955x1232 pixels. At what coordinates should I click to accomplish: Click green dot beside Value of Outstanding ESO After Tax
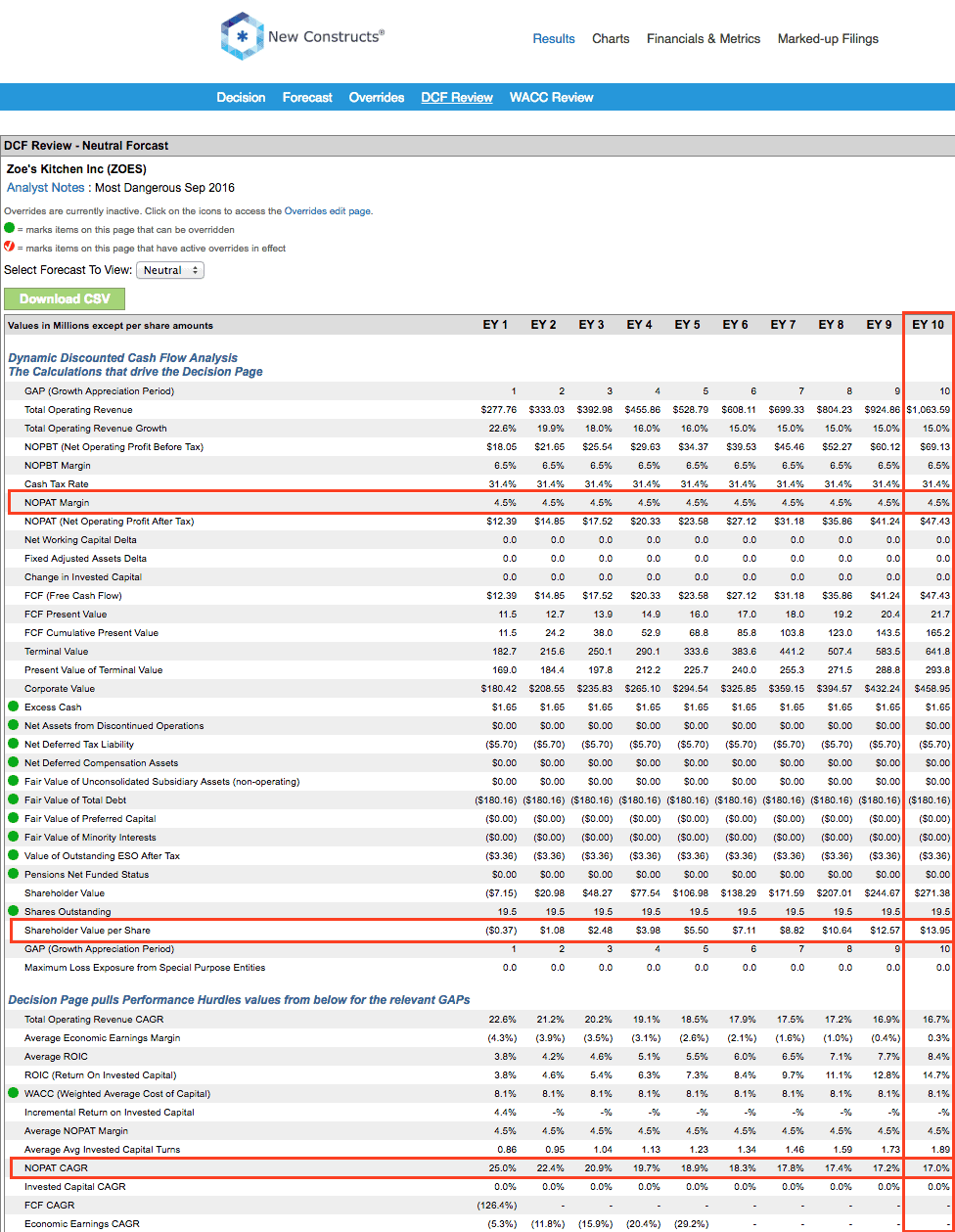click(x=13, y=855)
